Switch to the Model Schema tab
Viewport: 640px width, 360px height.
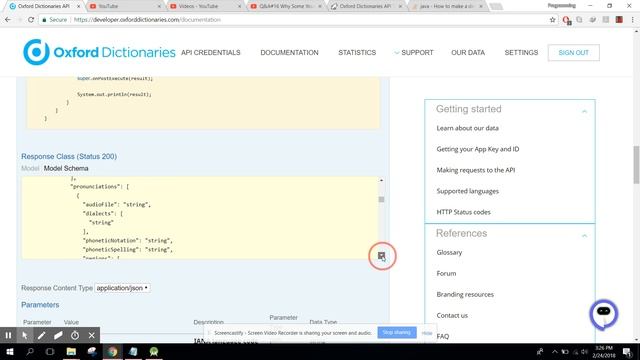(66, 168)
